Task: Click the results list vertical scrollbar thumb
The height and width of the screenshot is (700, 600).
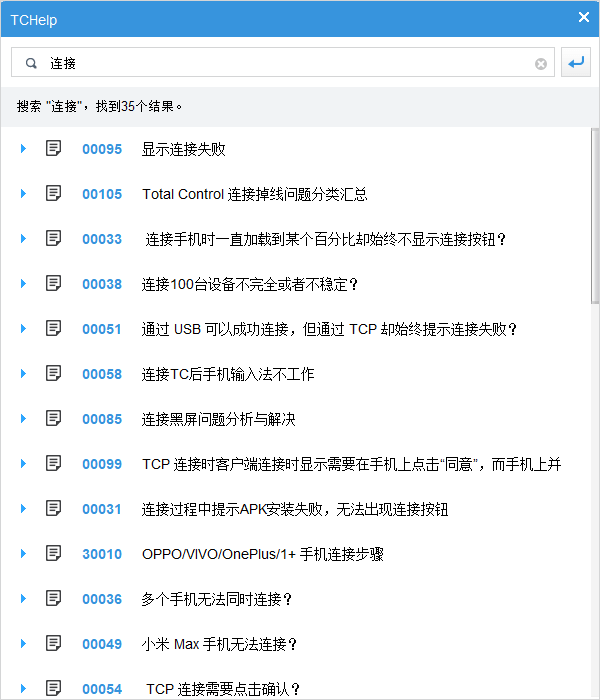Action: (595, 216)
